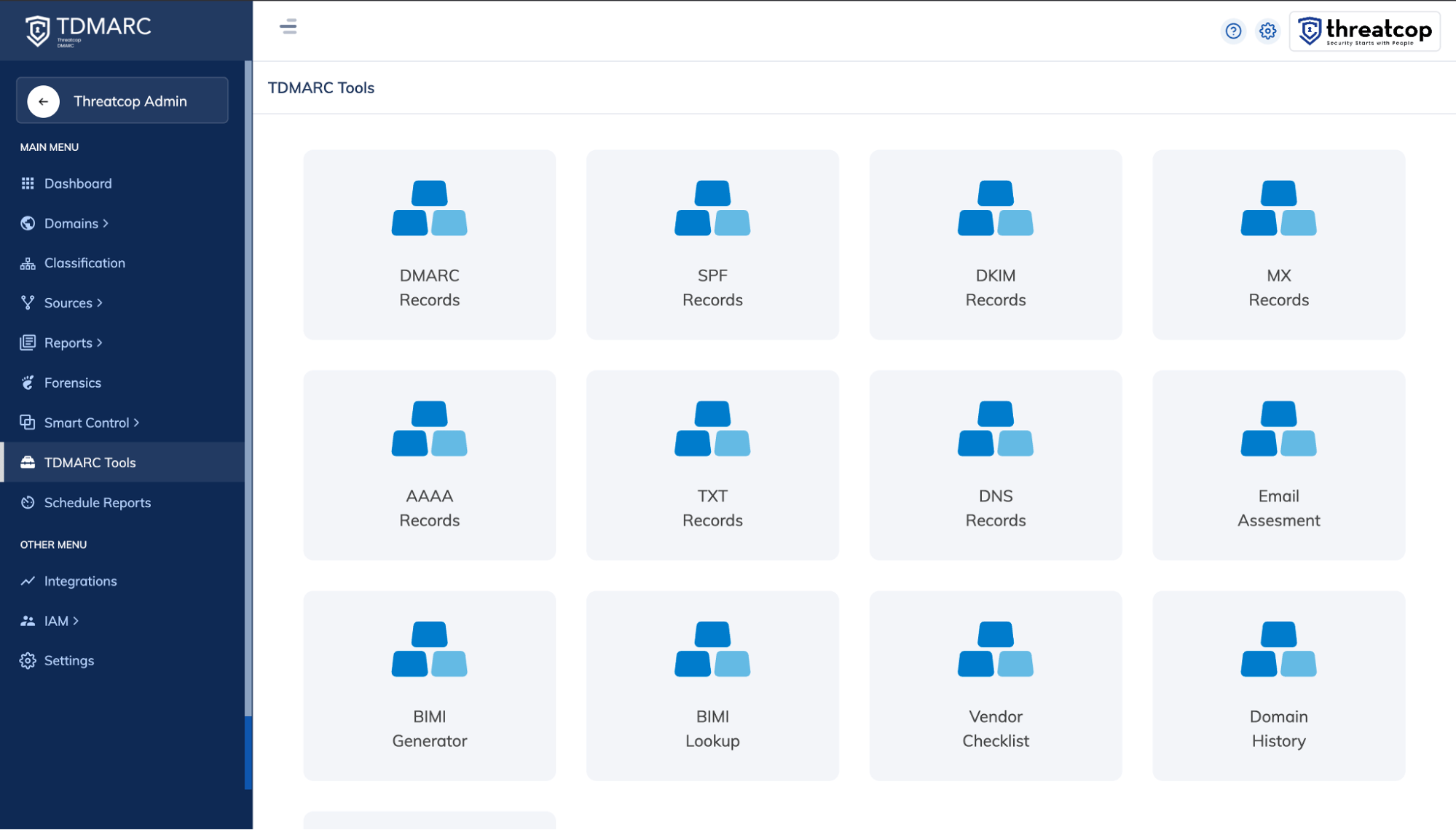Toggle the sidebar hamburger menu icon
This screenshot has width=1456, height=830.
coord(288,27)
